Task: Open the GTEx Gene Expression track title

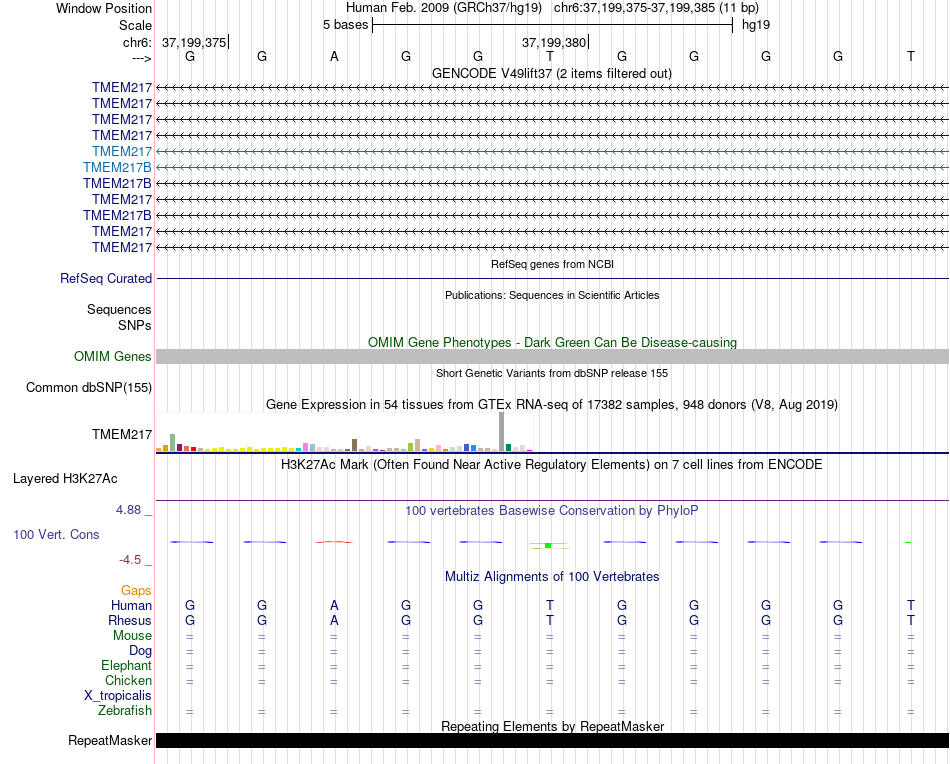Action: pos(552,404)
